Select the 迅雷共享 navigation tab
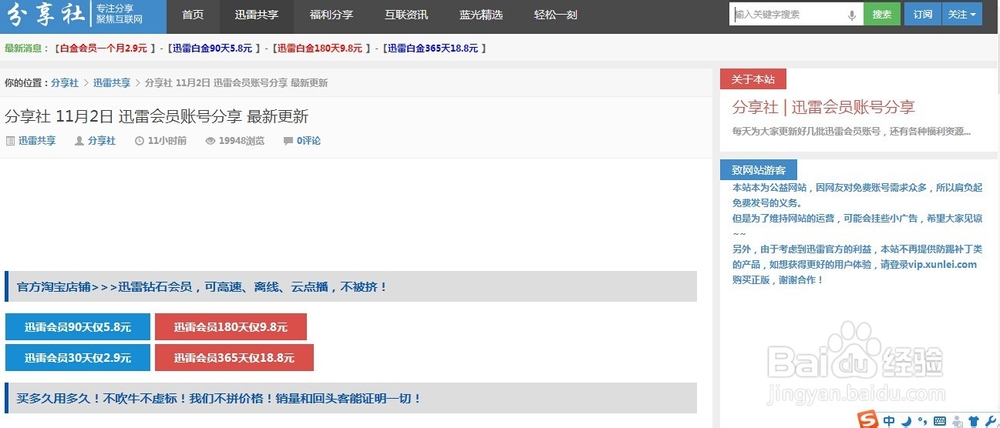 [x=256, y=15]
